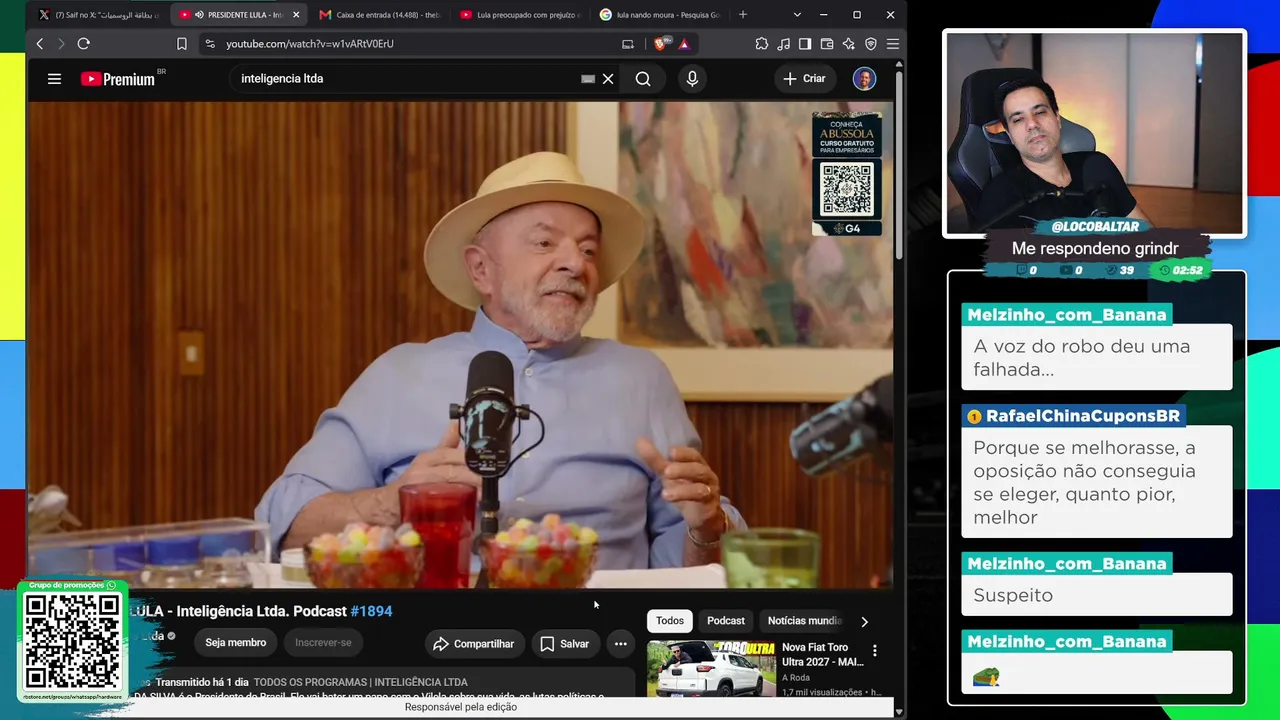The image size is (1280, 720).
Task: Click the @LOCOBALTAR streamer webcam feed
Action: 1095,133
